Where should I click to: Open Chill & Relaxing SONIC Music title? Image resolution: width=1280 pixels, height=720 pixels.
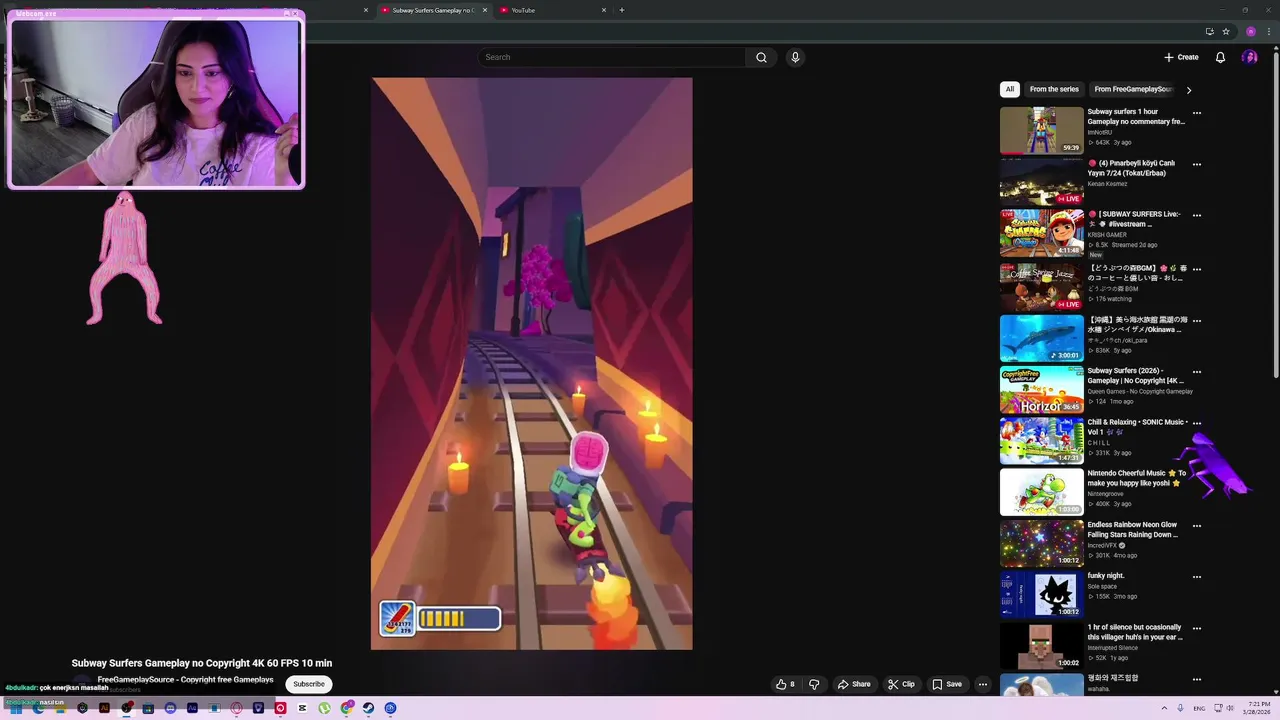1137,427
